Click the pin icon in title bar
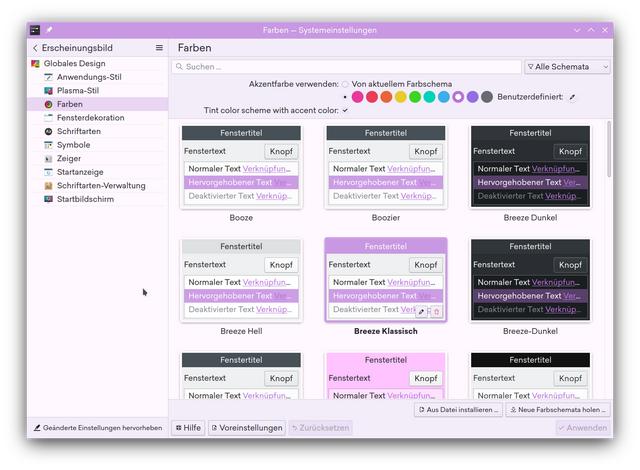This screenshot has width=640, height=470. coord(49,30)
